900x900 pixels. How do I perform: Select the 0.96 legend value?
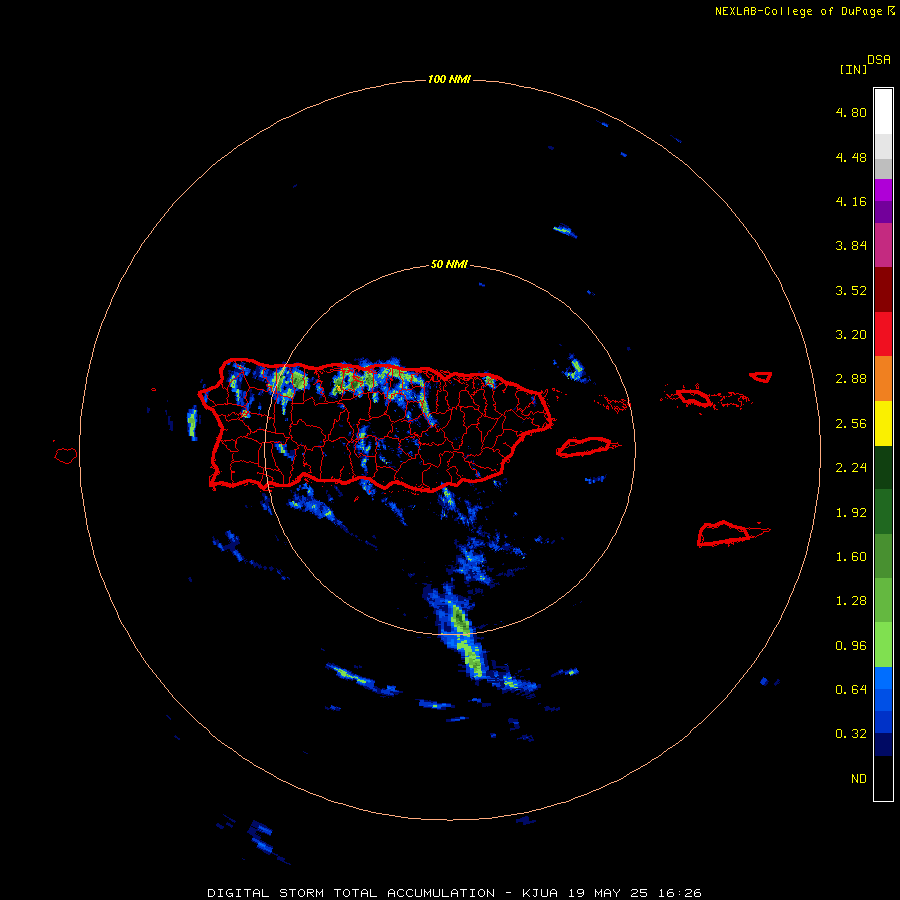click(x=851, y=646)
